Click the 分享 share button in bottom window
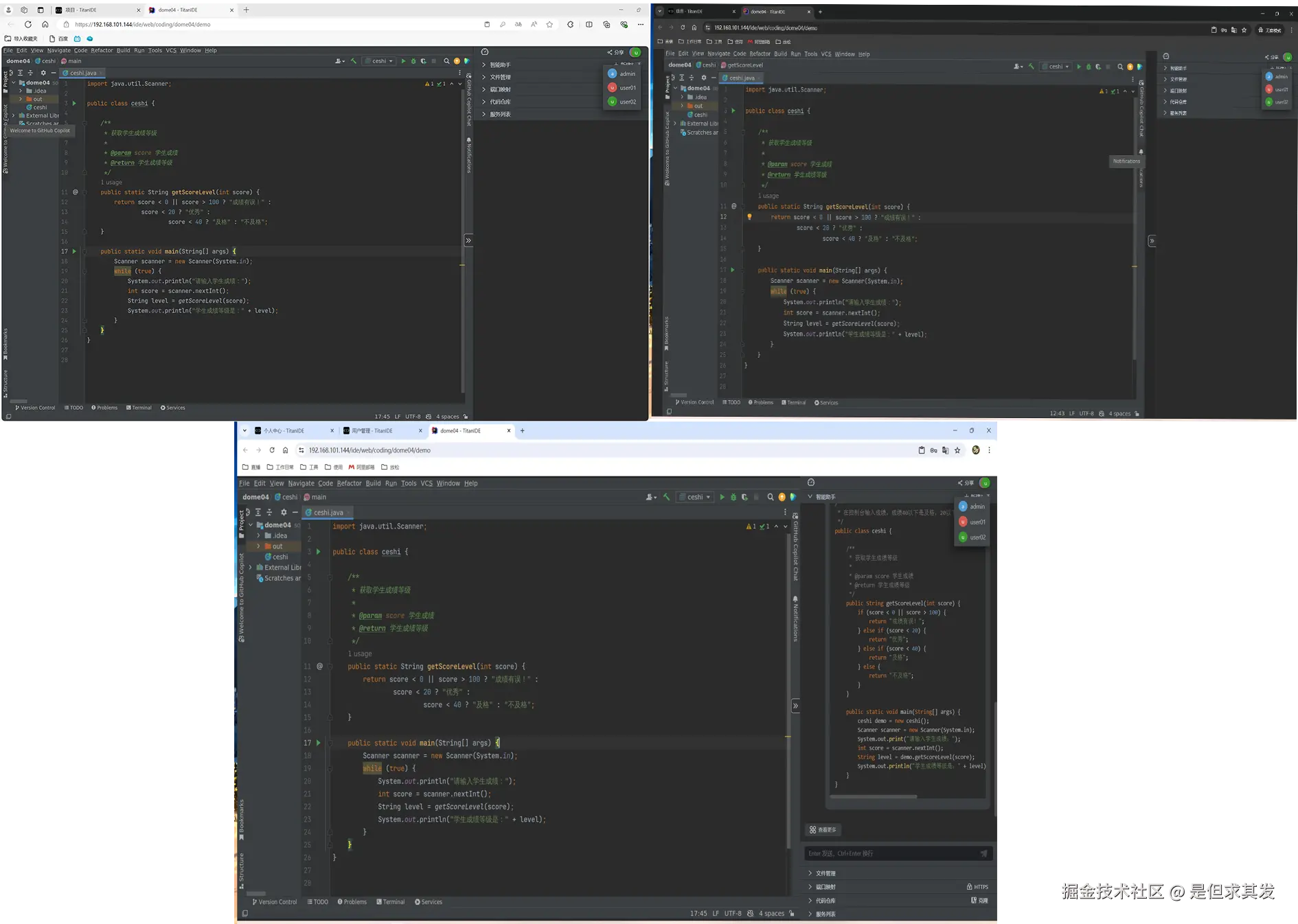The width and height of the screenshot is (1298, 924). pyautogui.click(x=966, y=483)
